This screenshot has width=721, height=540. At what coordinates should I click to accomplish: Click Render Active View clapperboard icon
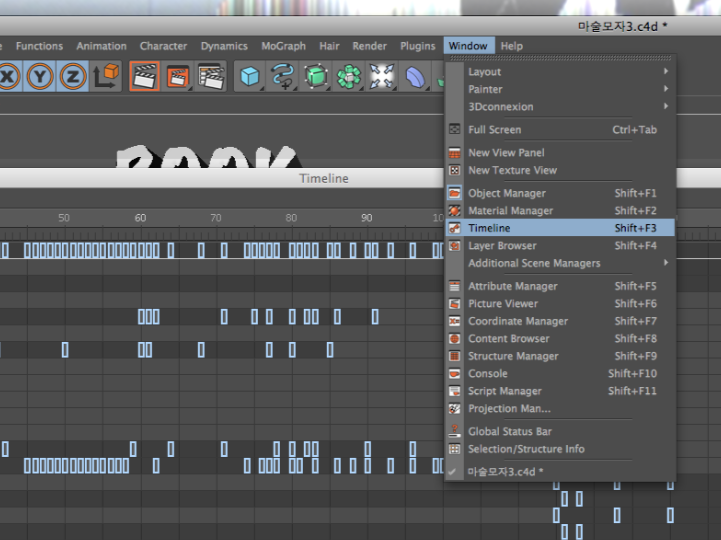coord(144,76)
